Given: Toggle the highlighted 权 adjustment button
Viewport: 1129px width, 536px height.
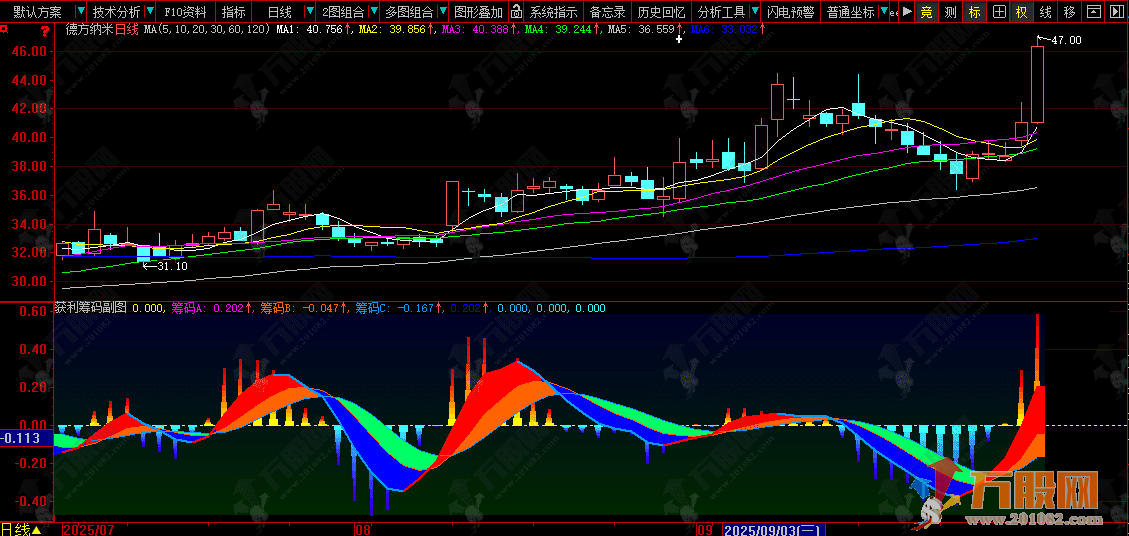Looking at the screenshot, I should (x=1021, y=12).
